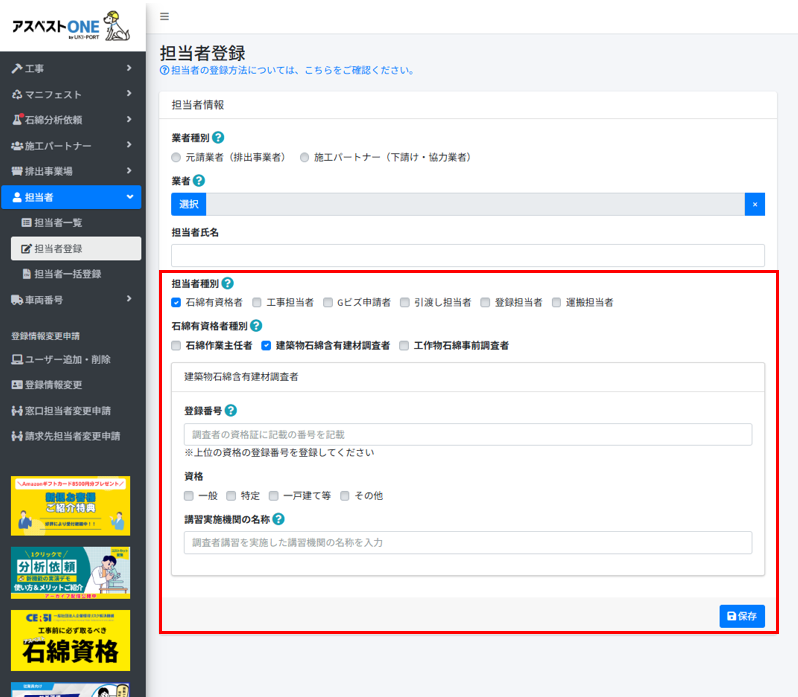Click help icon next to 講習実施機関の名称

279,519
